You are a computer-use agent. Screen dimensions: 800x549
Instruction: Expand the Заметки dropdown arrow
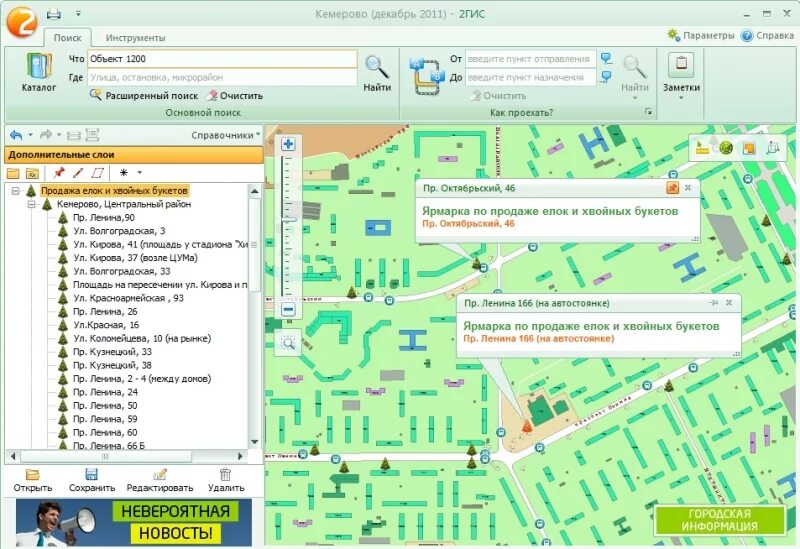[x=681, y=97]
